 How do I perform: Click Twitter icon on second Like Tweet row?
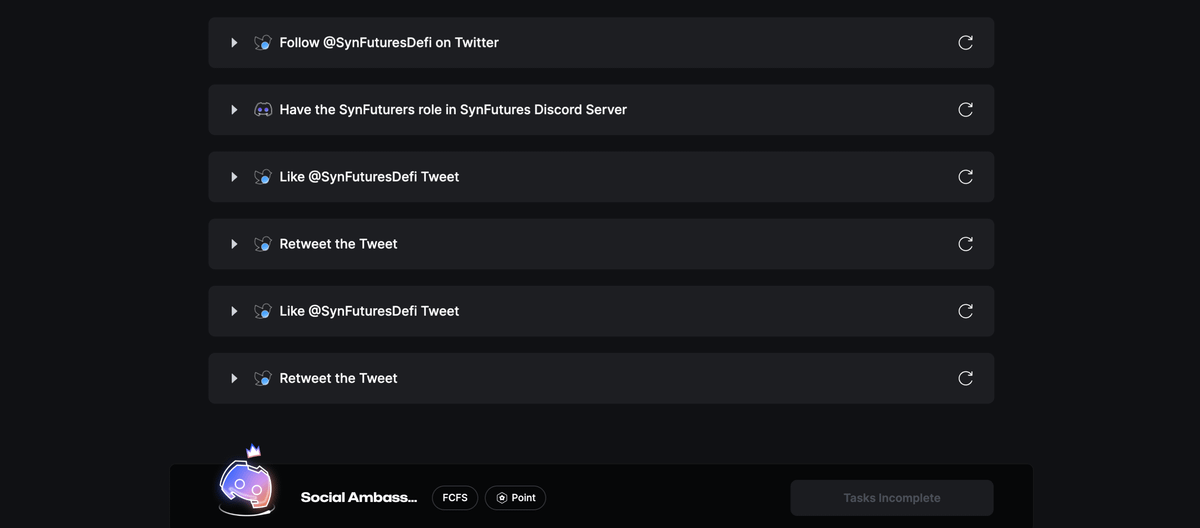(263, 311)
